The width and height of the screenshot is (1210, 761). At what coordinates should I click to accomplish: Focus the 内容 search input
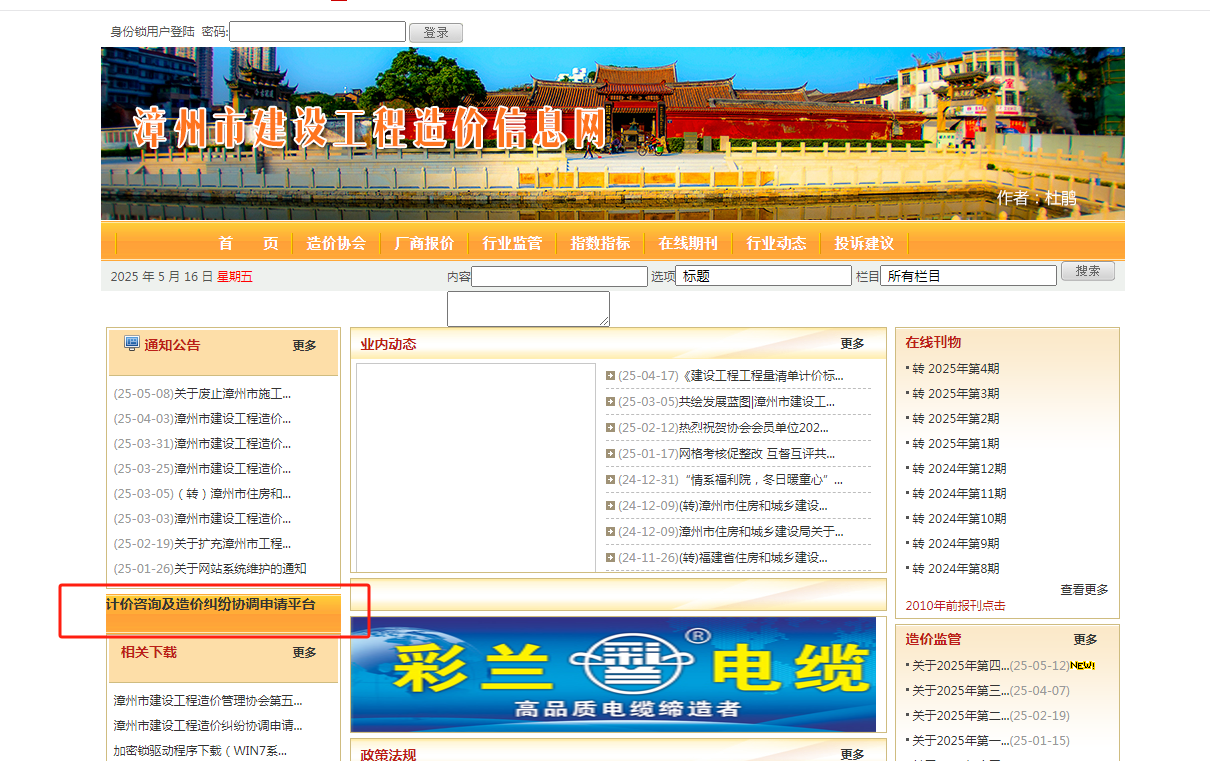click(560, 276)
